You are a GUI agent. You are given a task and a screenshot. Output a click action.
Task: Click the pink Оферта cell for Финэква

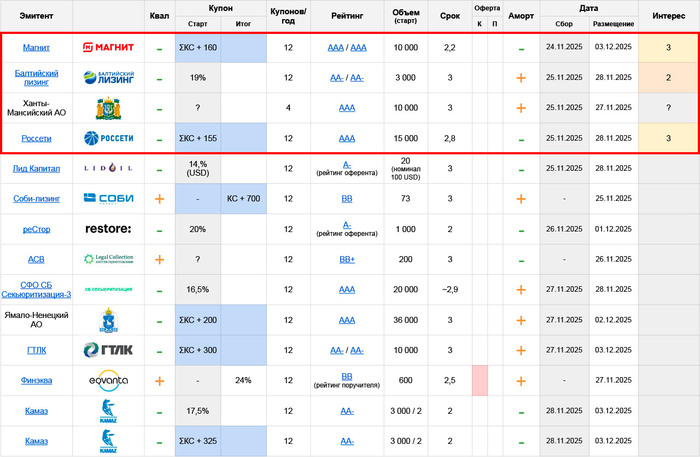click(479, 381)
